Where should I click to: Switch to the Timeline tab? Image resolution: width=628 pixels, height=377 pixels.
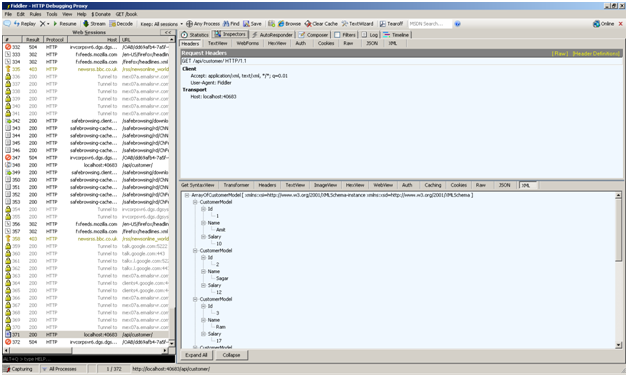(396, 35)
